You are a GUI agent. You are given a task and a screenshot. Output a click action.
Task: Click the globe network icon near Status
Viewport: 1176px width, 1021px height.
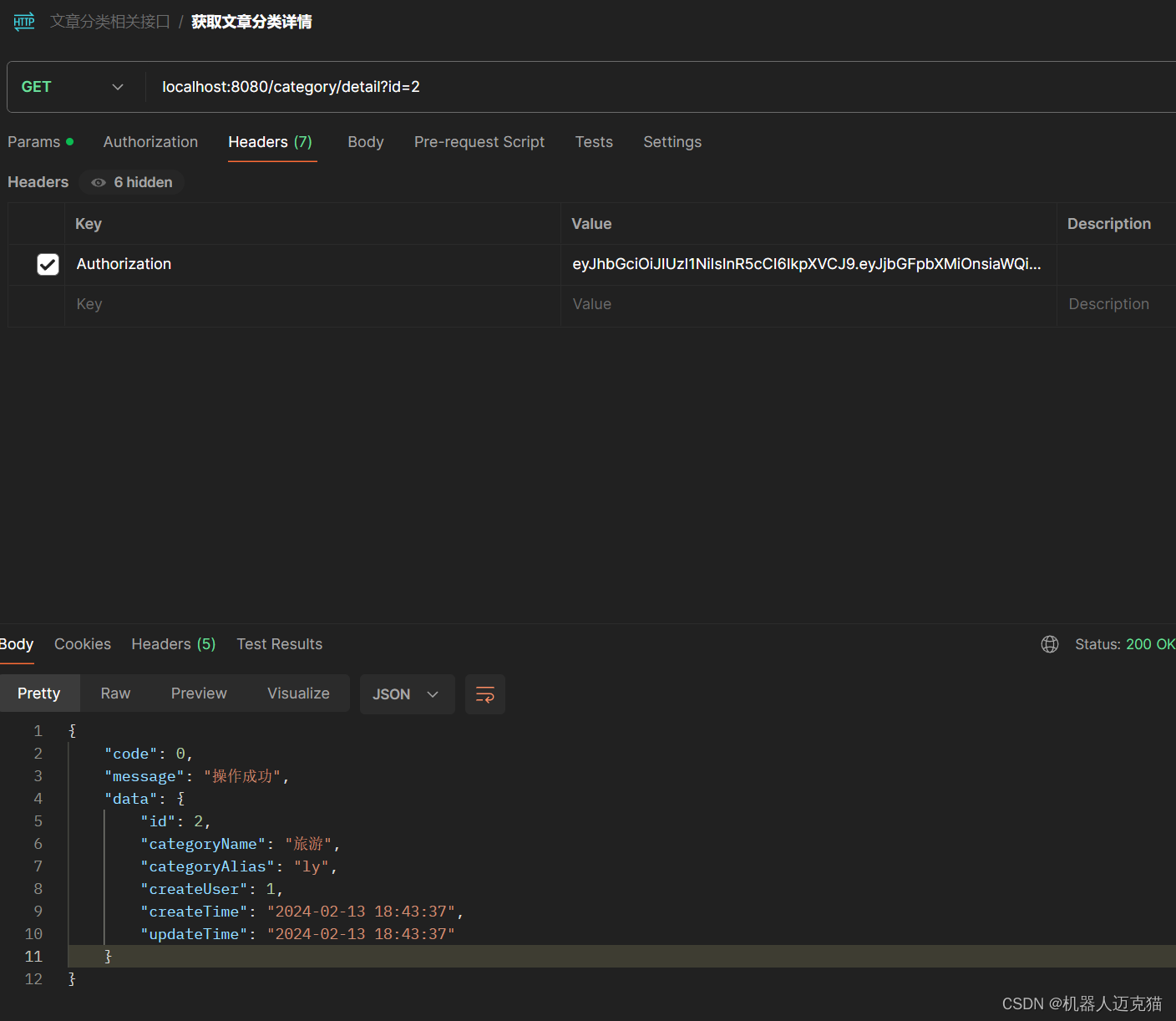coord(1050,644)
